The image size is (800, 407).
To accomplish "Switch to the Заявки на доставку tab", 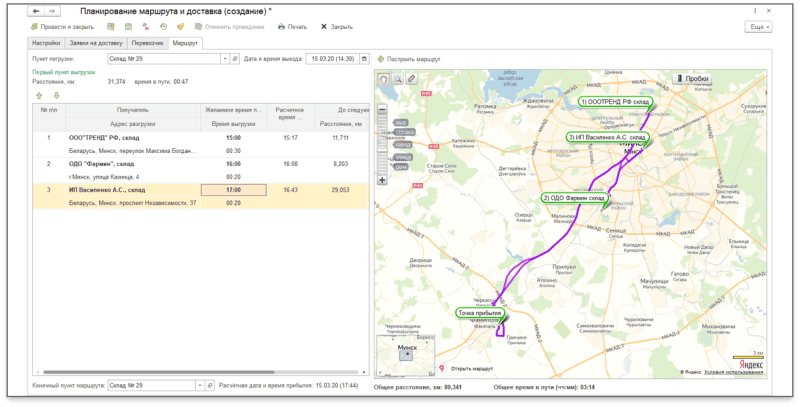I will (96, 44).
